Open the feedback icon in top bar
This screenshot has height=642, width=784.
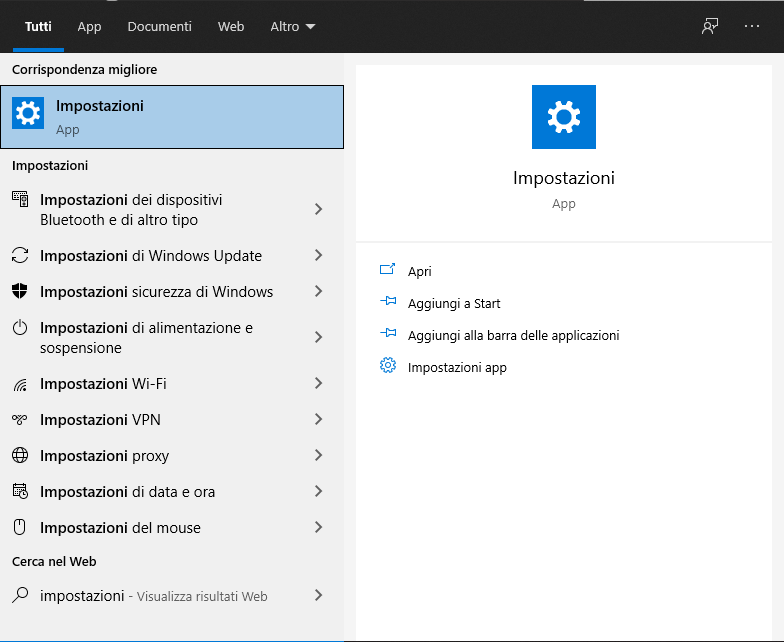click(x=710, y=26)
